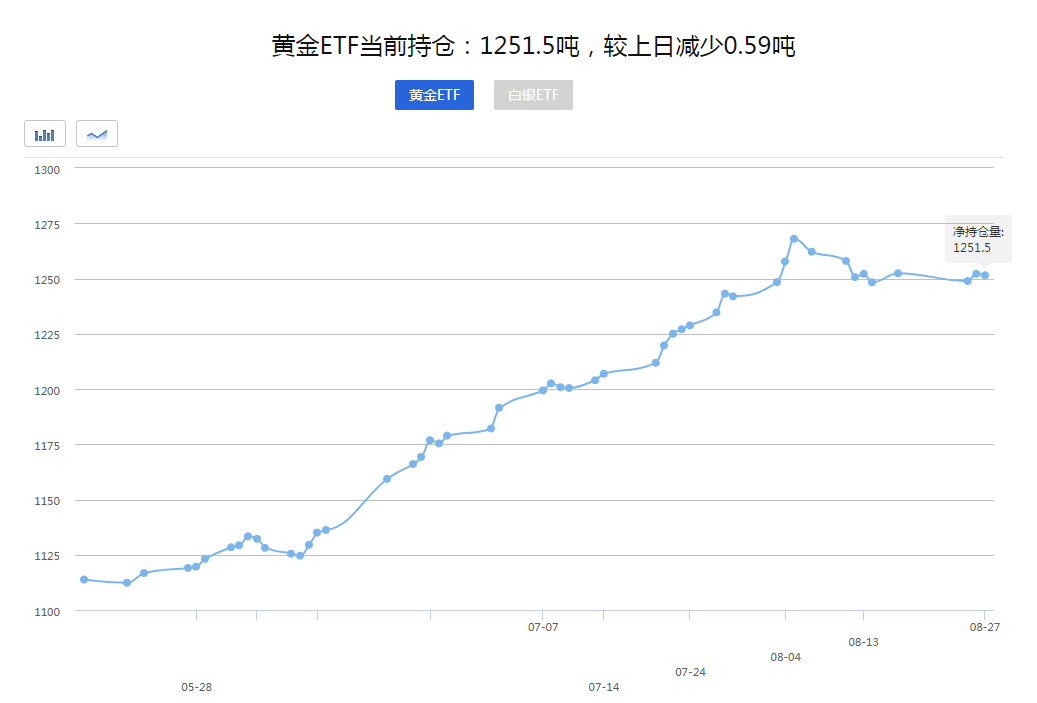The height and width of the screenshot is (703, 1037).
Task: Click the 08-27 date label
Action: click(985, 627)
